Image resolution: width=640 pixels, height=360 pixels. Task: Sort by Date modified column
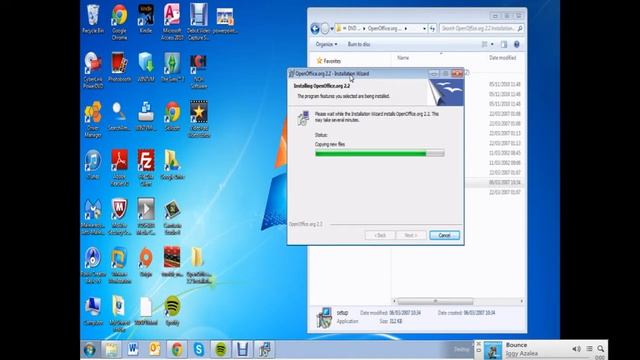click(502, 58)
